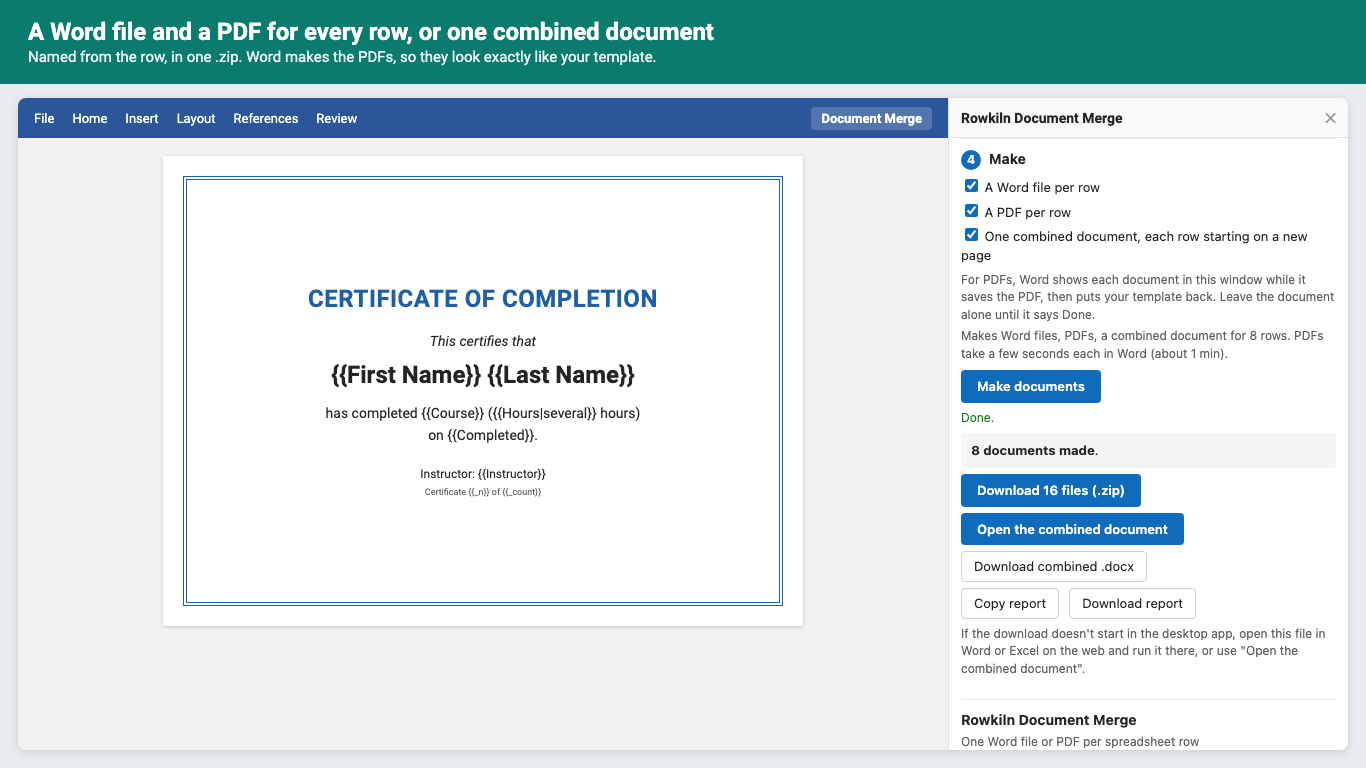The width and height of the screenshot is (1366, 768).
Task: Click the 'has completed {{Course}}' line
Action: 483,413
